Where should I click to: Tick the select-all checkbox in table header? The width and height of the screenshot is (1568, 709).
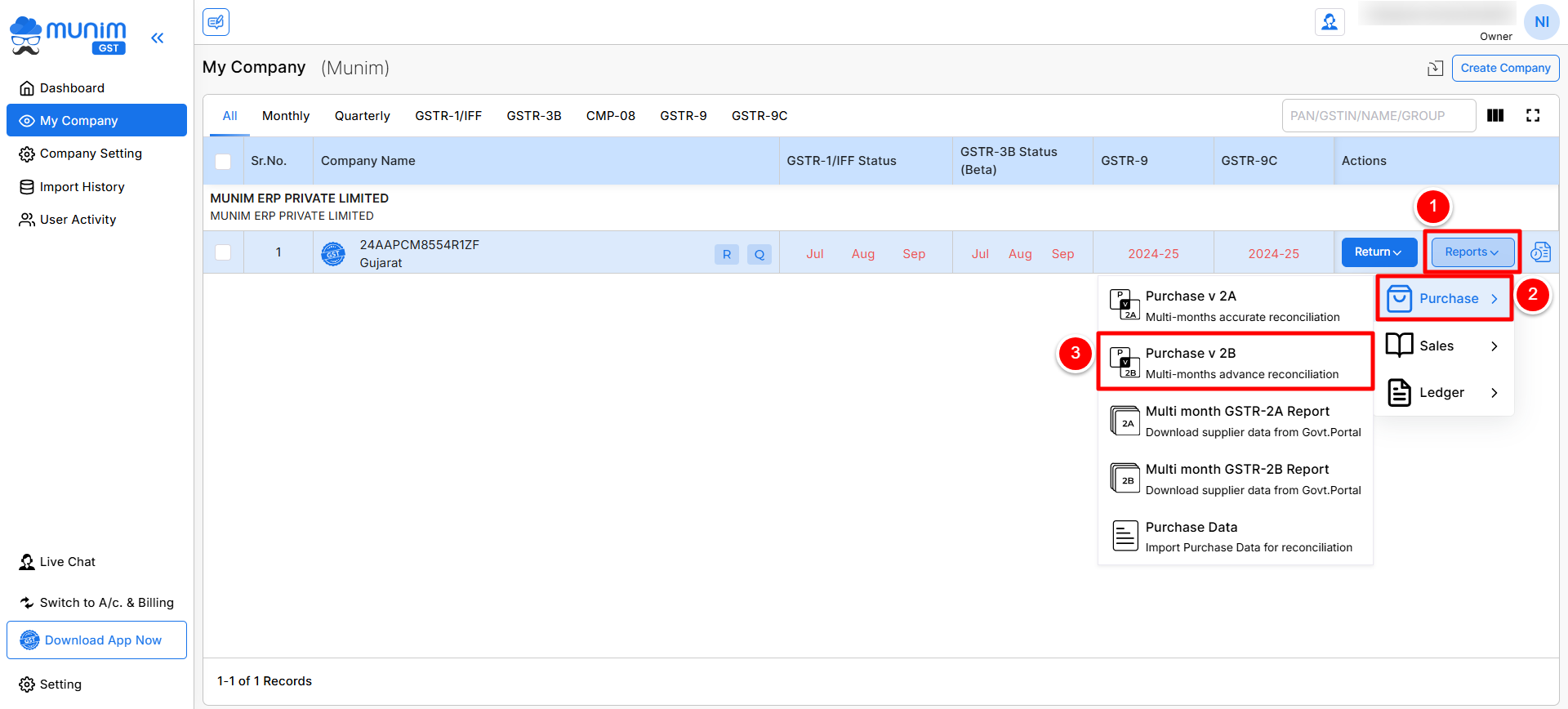point(223,161)
